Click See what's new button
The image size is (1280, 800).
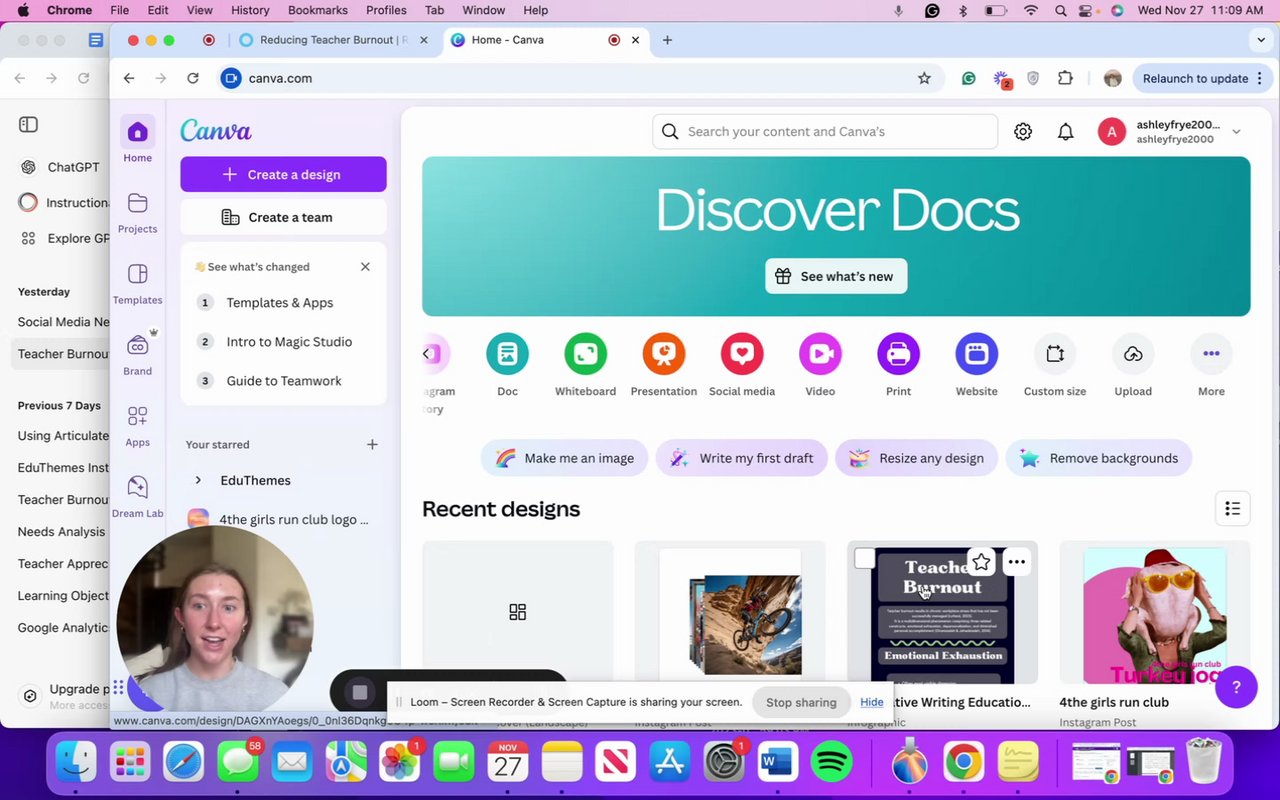pos(836,277)
